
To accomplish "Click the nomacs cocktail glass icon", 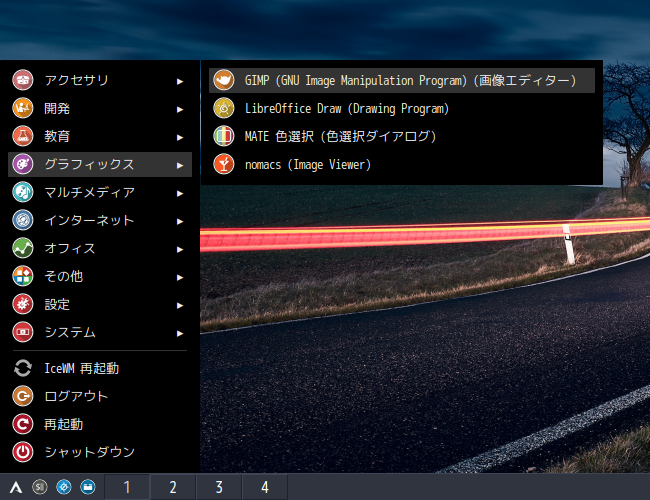I will pyautogui.click(x=224, y=164).
